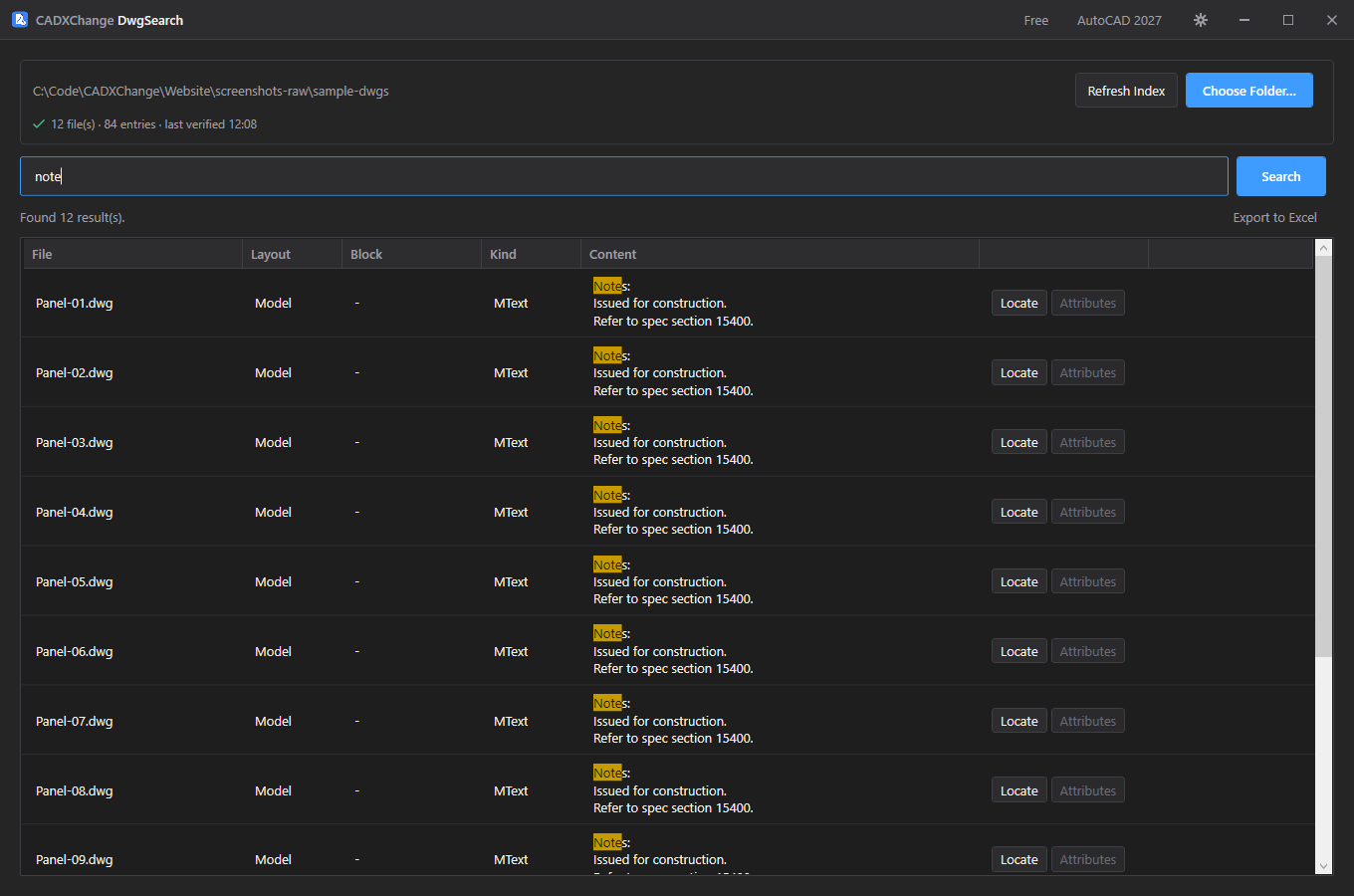Locate the result in Panel-07.dwg
Viewport: 1354px width, 896px height.
(1019, 722)
